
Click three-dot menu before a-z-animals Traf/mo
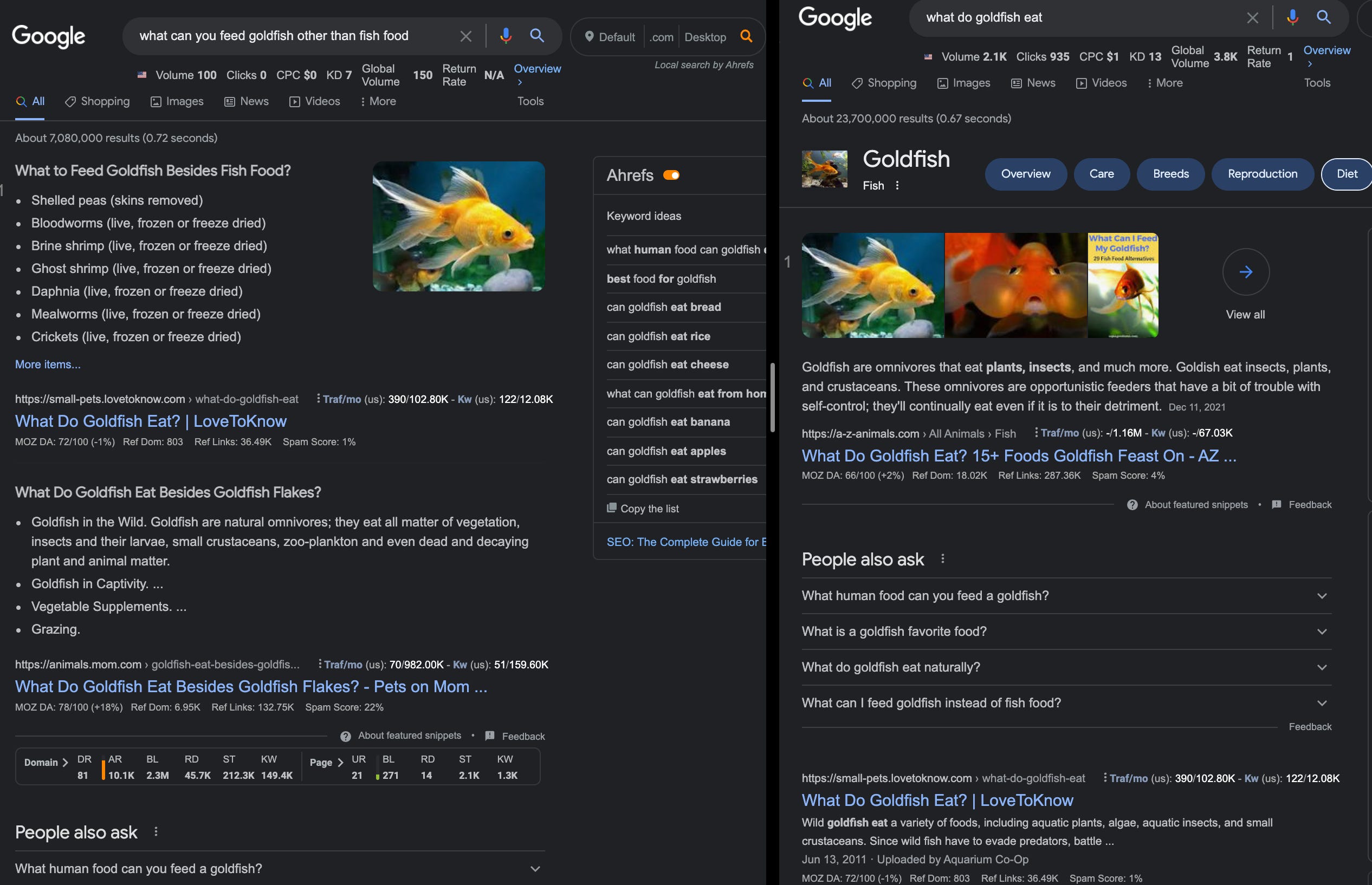point(1036,432)
